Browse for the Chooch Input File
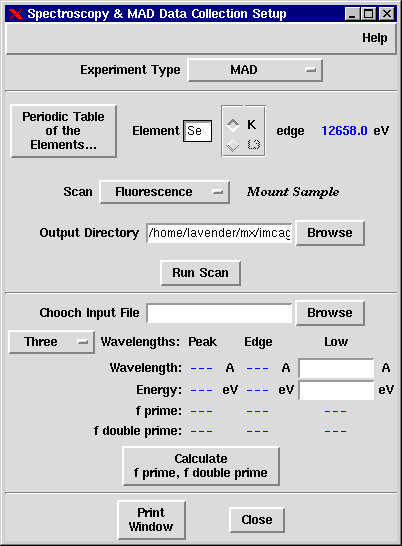Screen dimensions: 402x546 pyautogui.click(x=330, y=313)
